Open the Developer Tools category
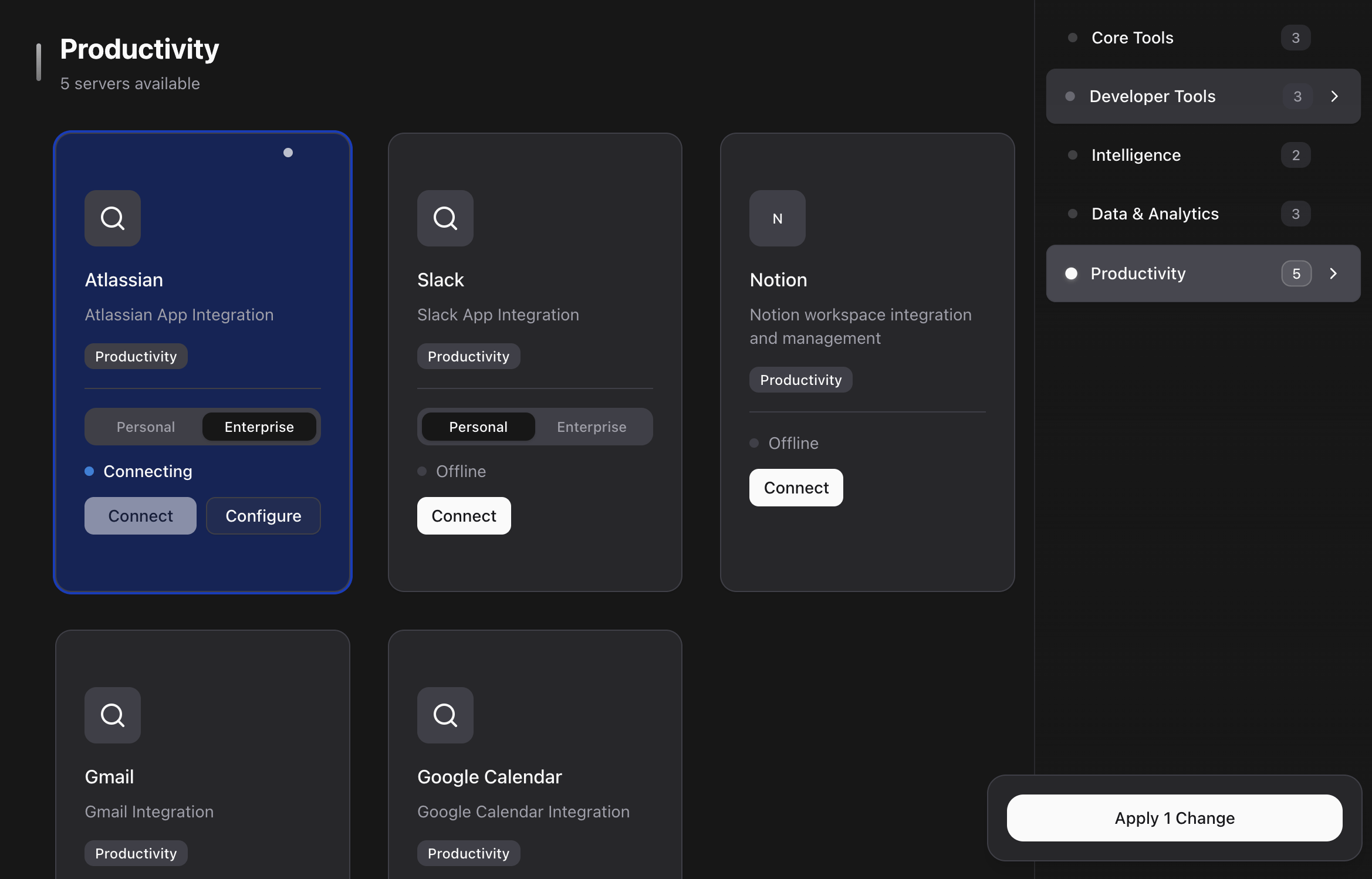 point(1203,96)
